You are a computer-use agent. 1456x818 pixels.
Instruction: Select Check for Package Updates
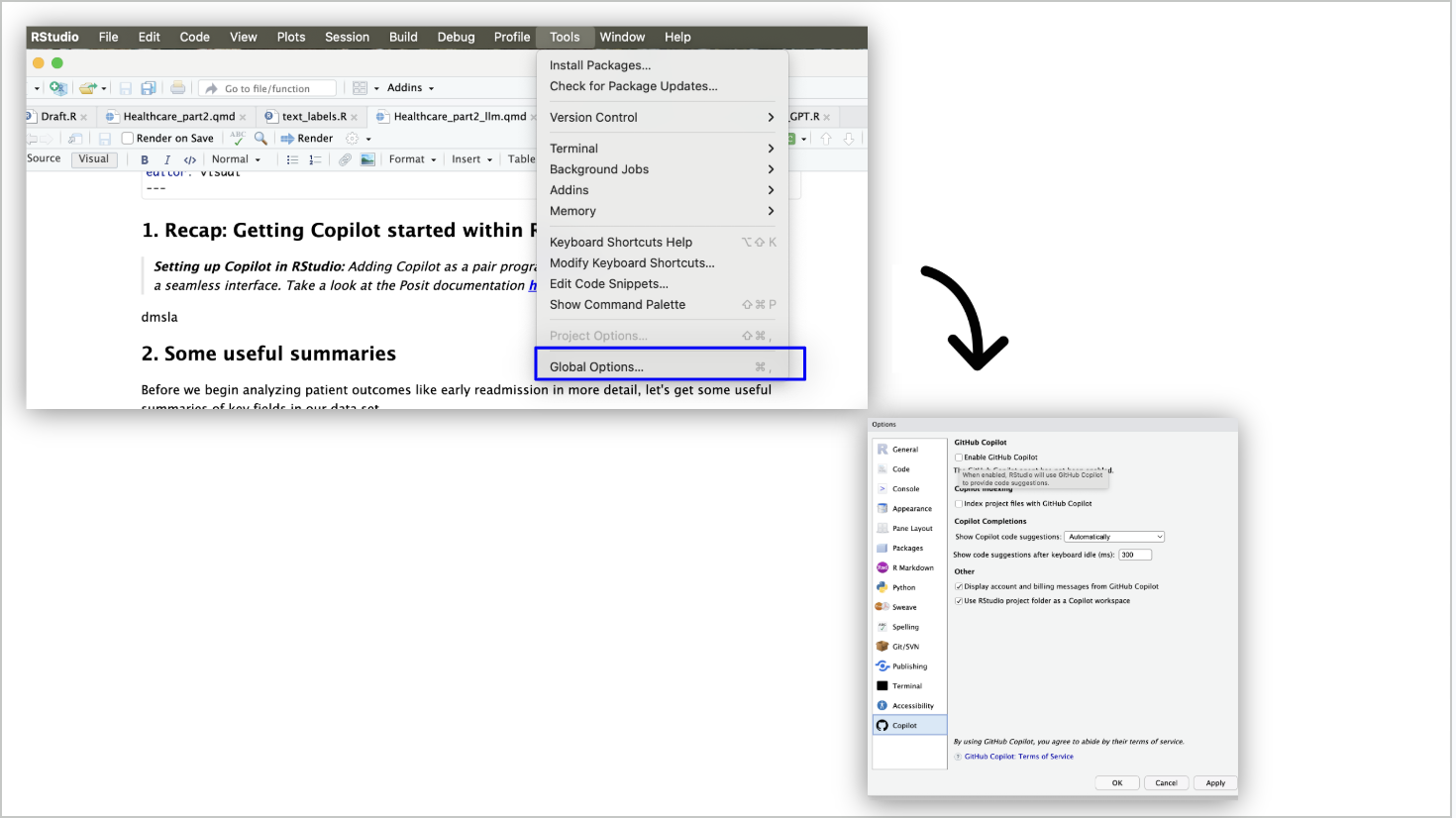(x=662, y=86)
